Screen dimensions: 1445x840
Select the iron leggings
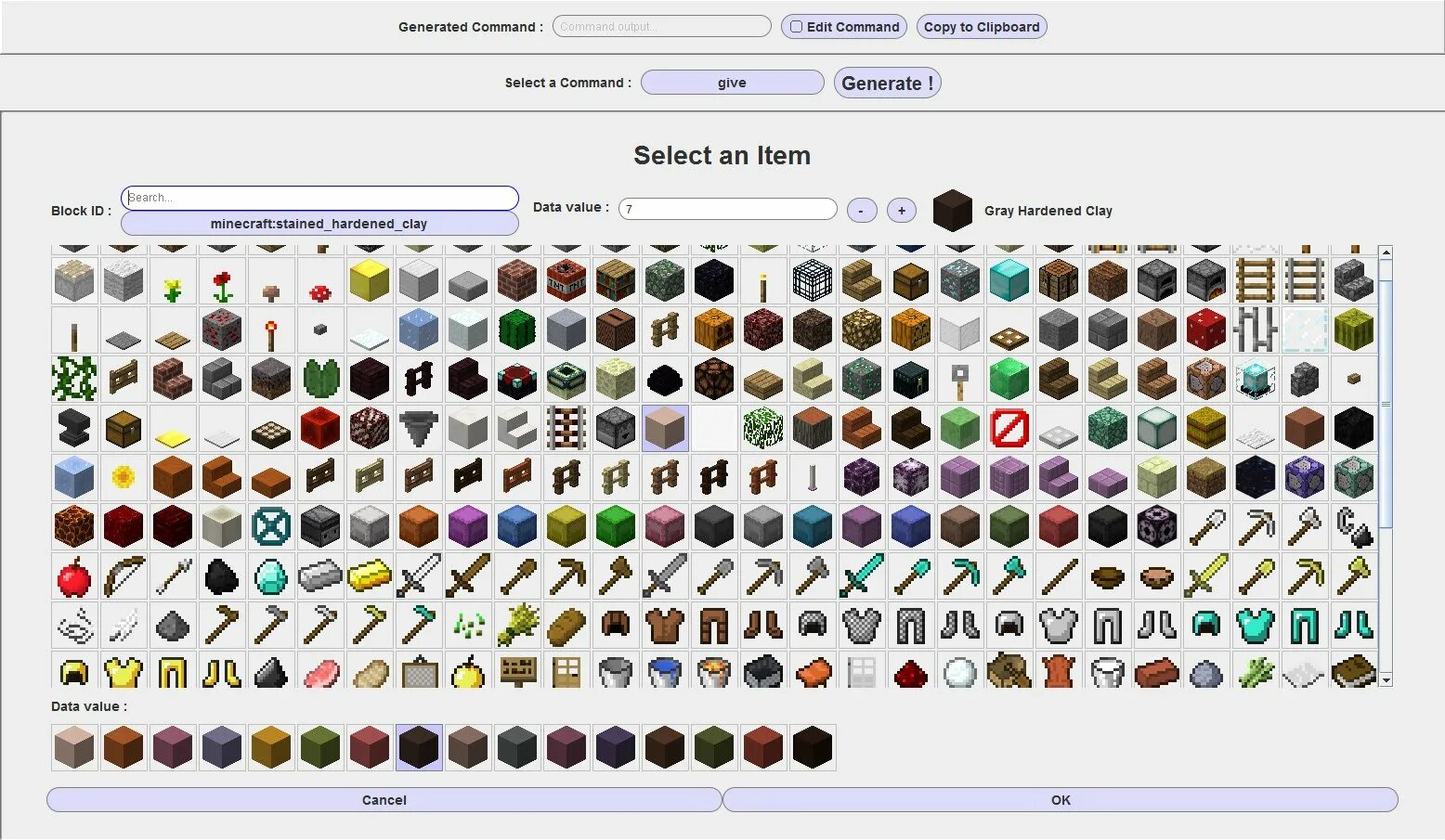1108,626
